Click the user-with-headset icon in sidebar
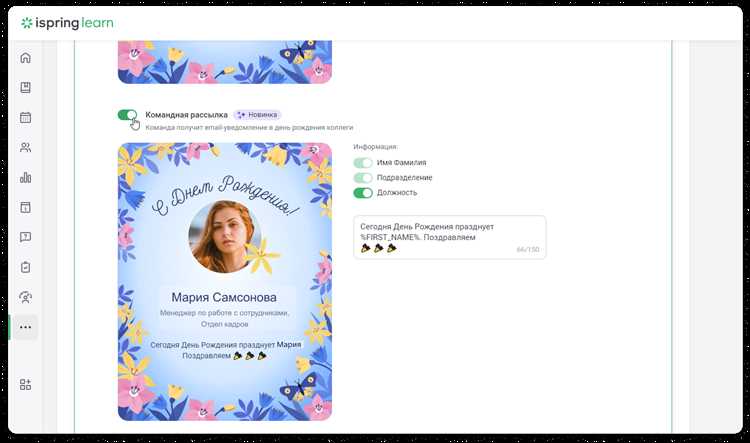 coord(25,298)
